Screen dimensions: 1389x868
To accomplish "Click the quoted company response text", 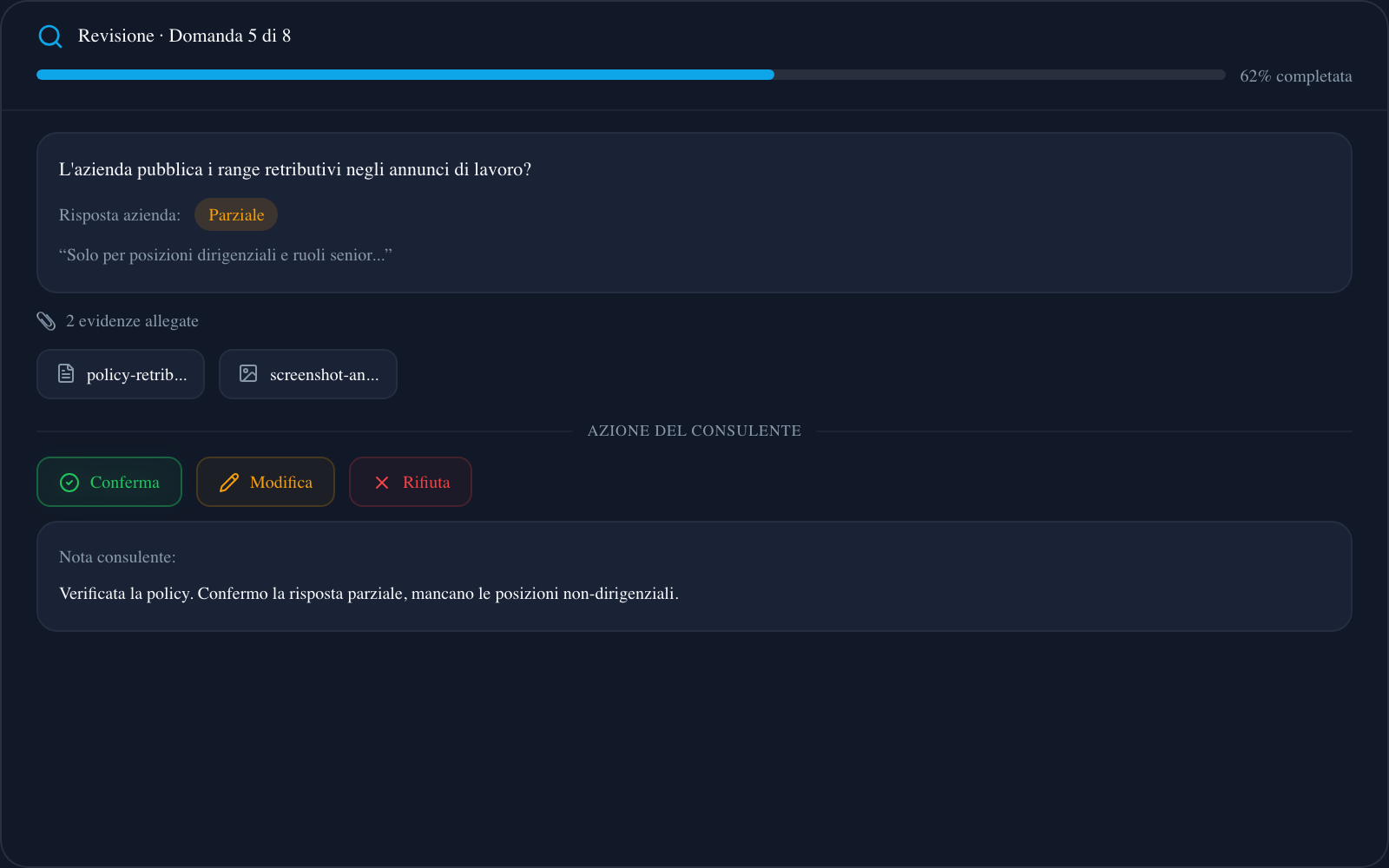I will tap(226, 255).
